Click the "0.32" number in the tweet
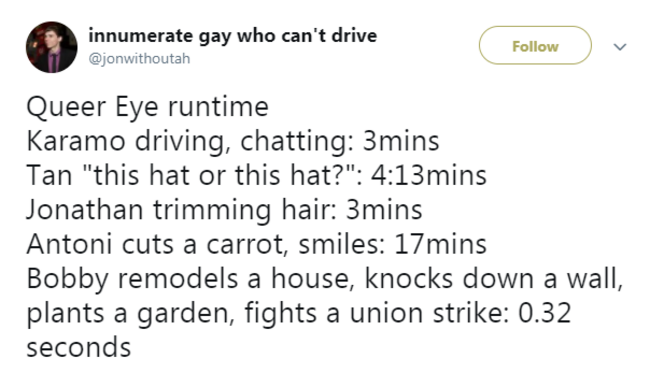 pyautogui.click(x=545, y=312)
